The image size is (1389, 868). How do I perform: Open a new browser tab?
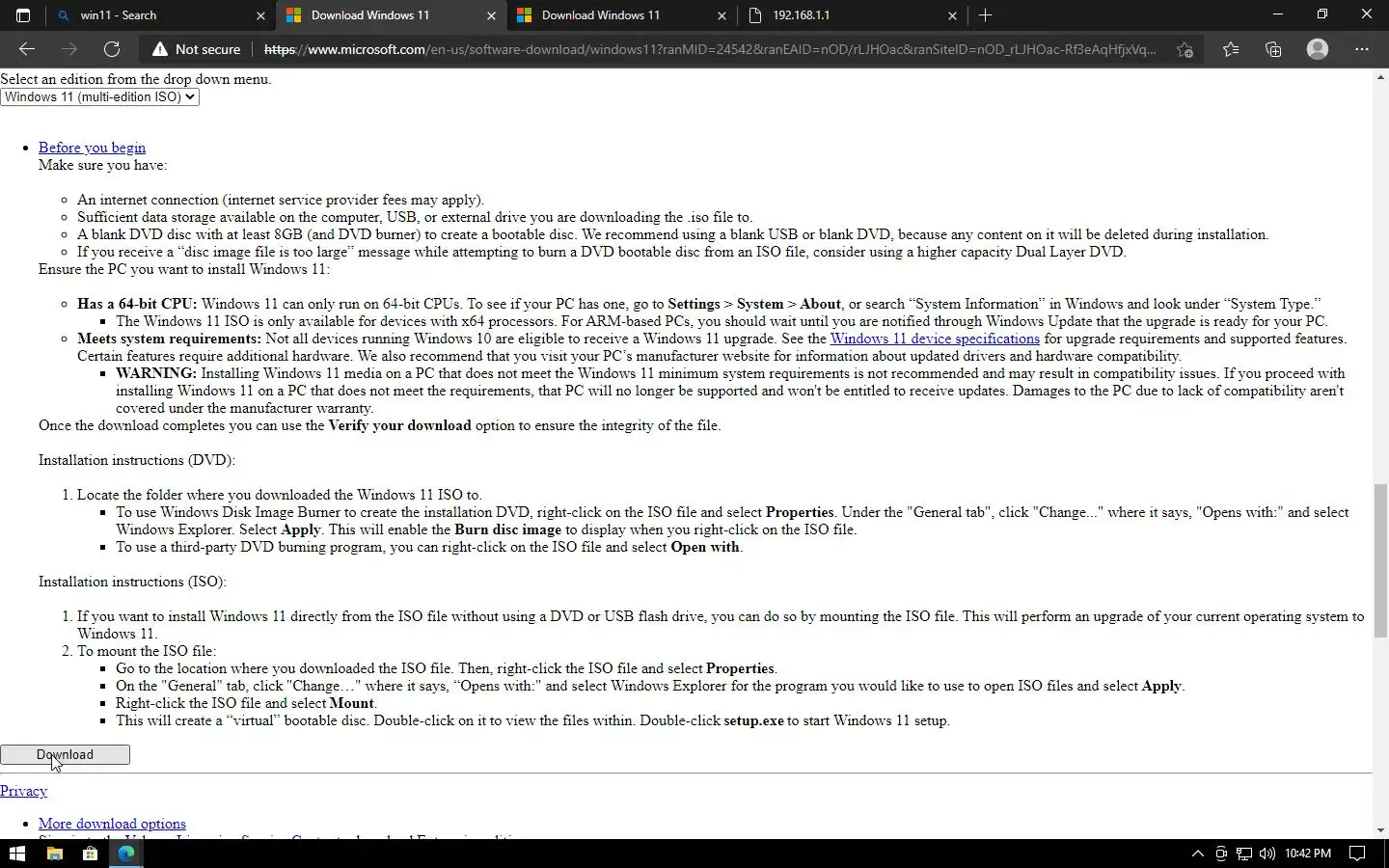(x=985, y=15)
